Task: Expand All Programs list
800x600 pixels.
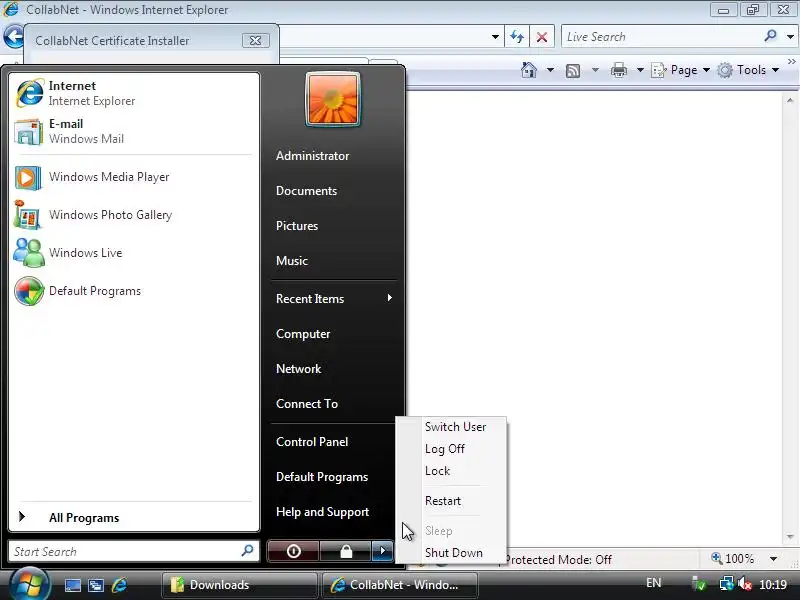Action: pyautogui.click(x=134, y=517)
